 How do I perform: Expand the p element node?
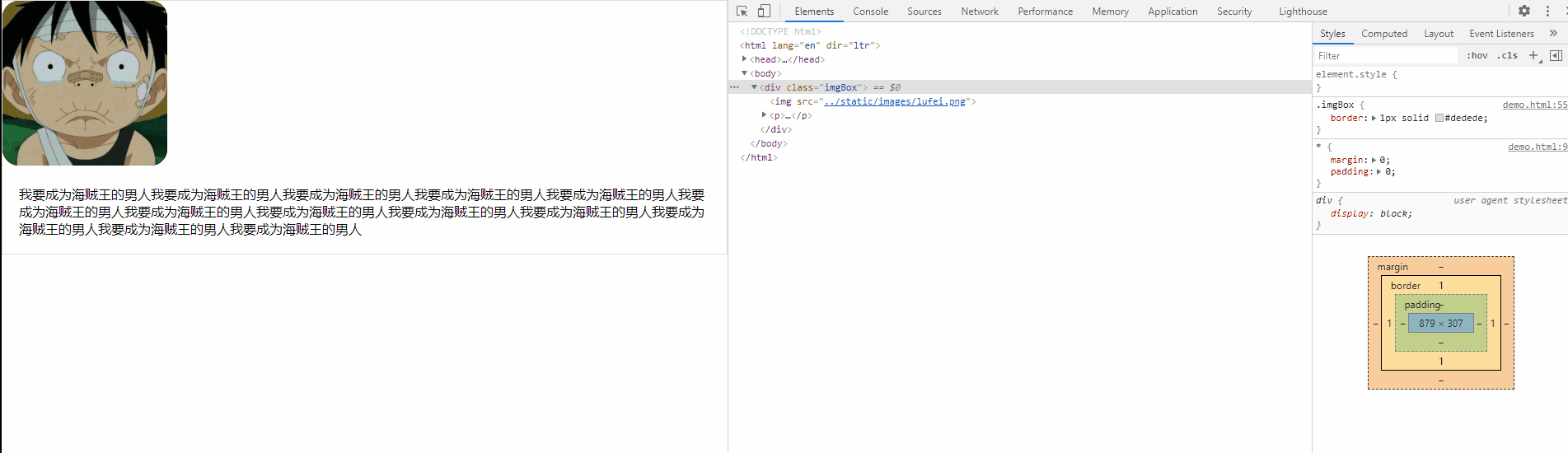click(764, 115)
